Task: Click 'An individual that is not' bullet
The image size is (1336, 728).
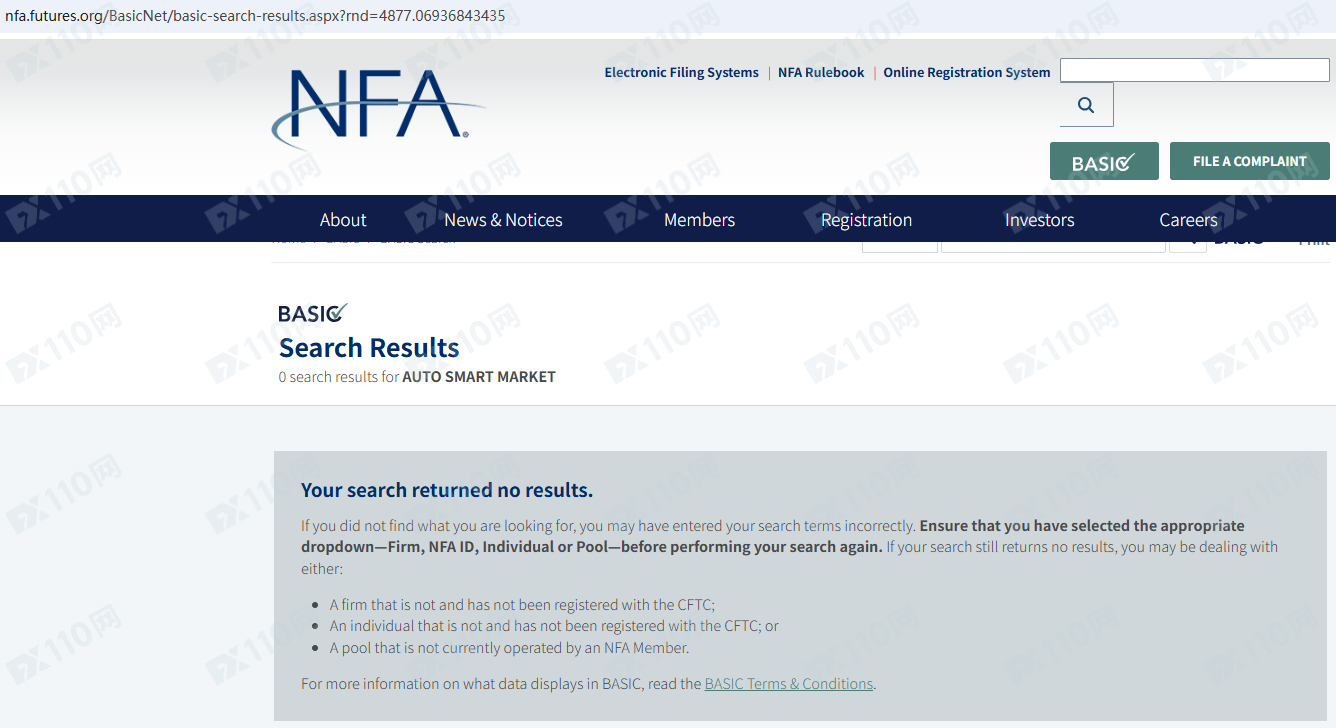Action: click(x=554, y=626)
